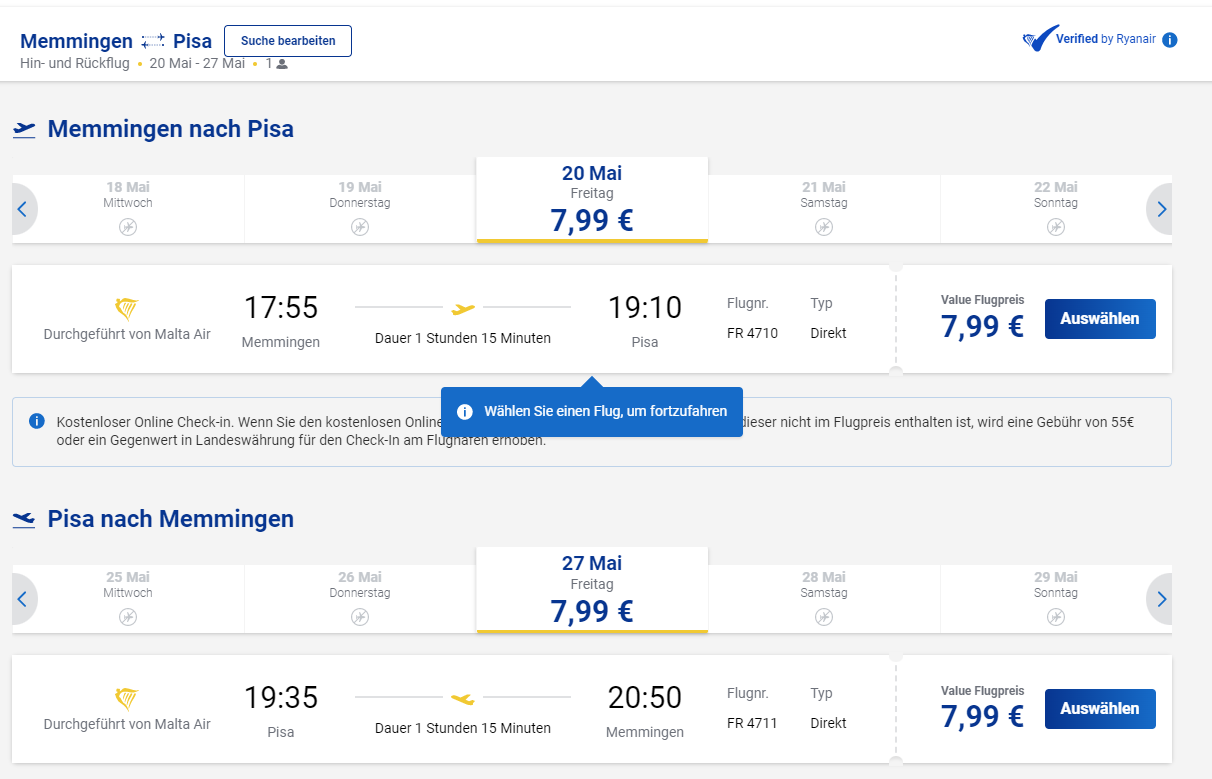This screenshot has height=779, width=1212.
Task: Select the 21 Mai Samstag outbound date
Action: [x=824, y=208]
